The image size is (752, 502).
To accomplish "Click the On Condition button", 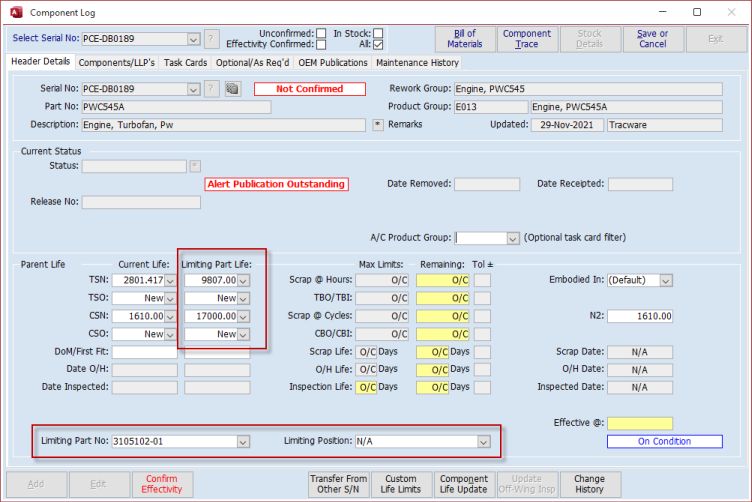I will coord(665,442).
